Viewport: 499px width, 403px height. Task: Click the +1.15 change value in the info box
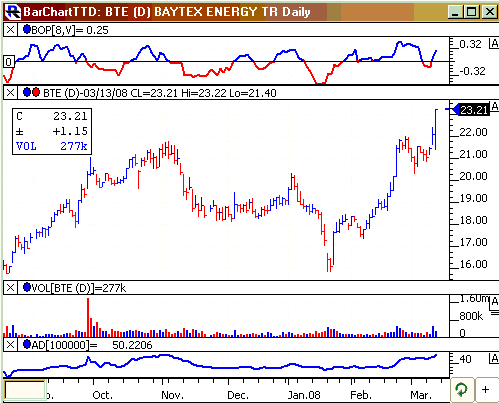pyautogui.click(x=70, y=131)
